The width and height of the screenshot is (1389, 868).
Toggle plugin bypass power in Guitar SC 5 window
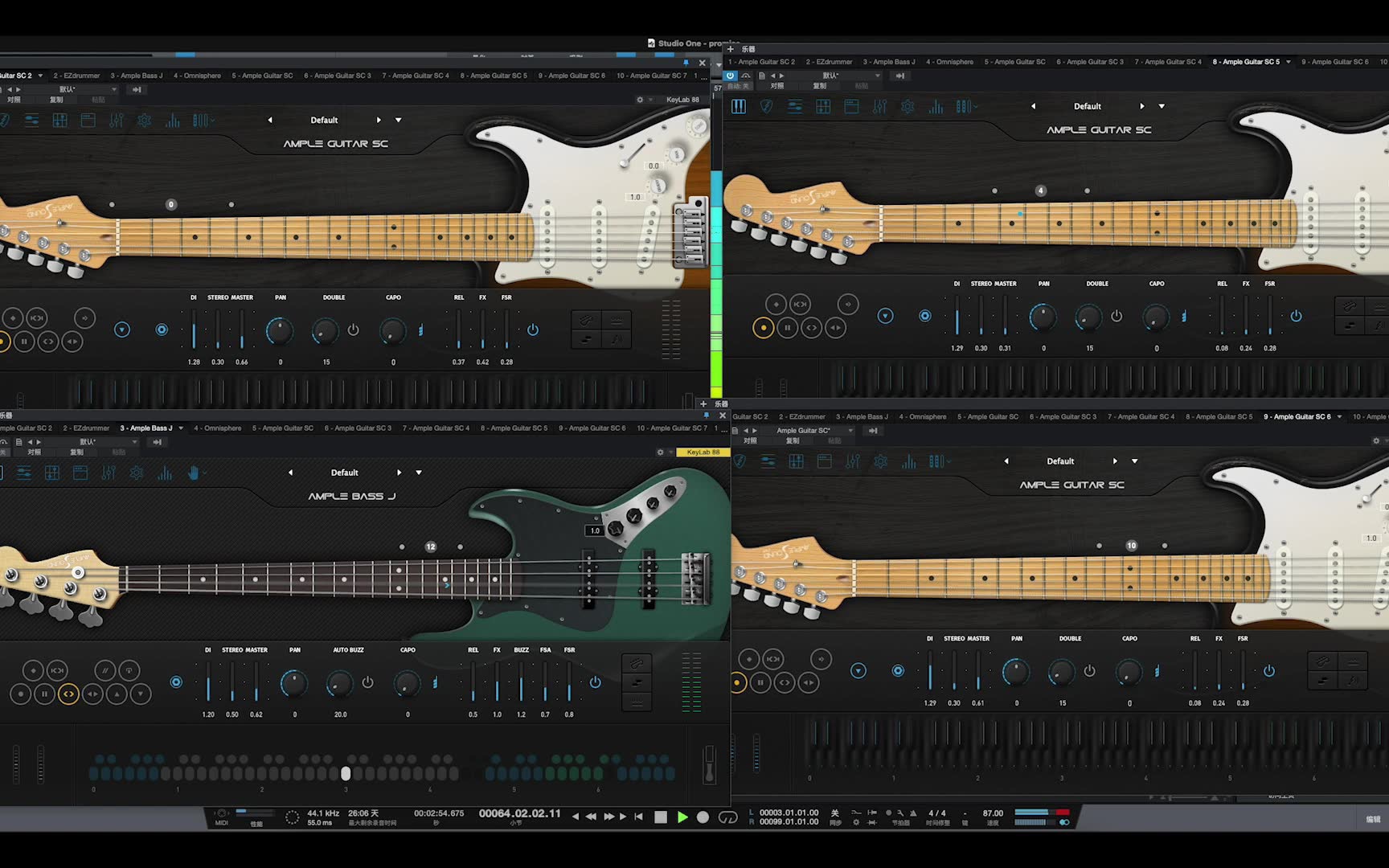point(730,76)
